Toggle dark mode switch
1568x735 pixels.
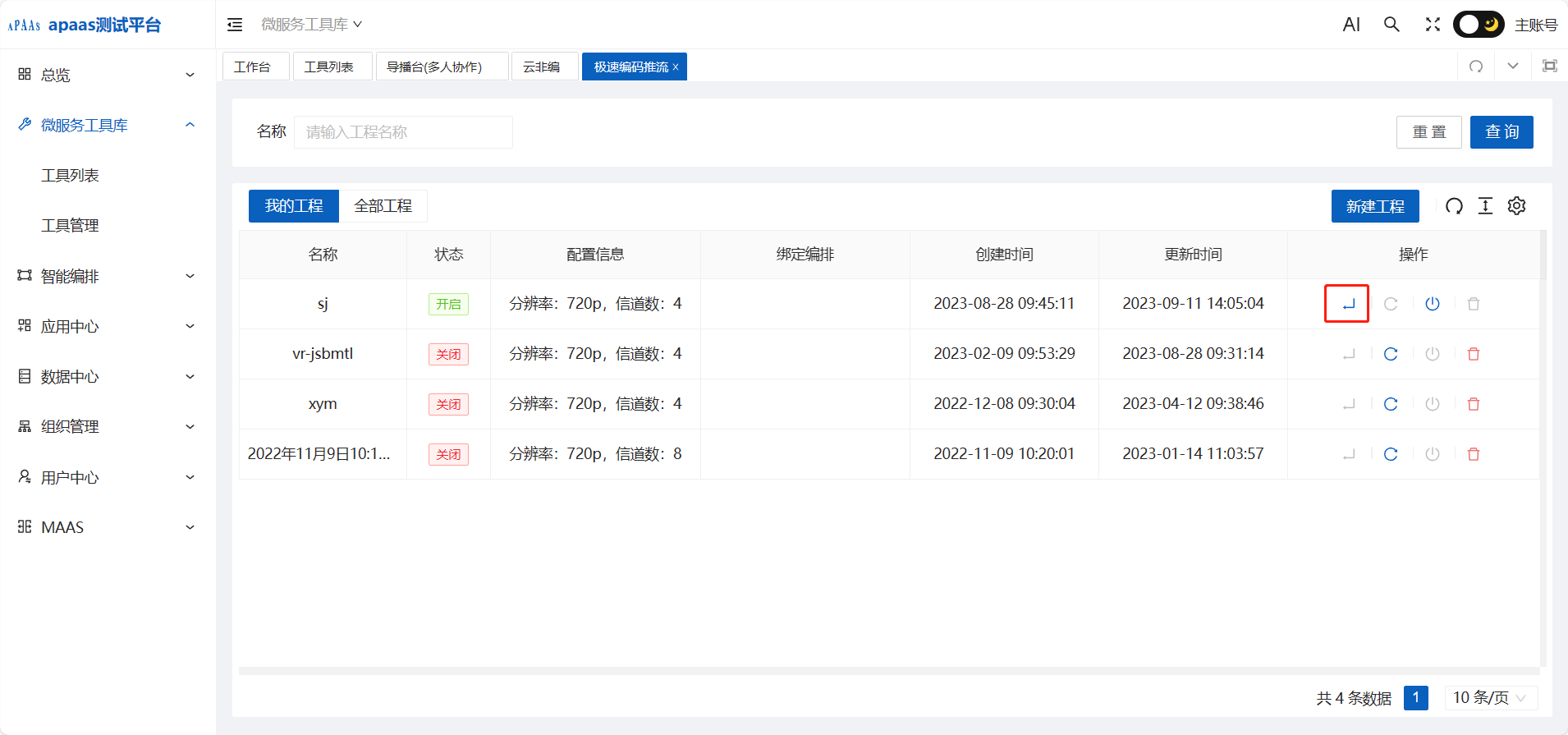(1479, 25)
